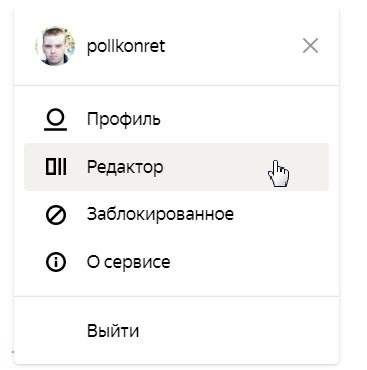Click the Заблокированное prohibition circle icon

pos(56,215)
